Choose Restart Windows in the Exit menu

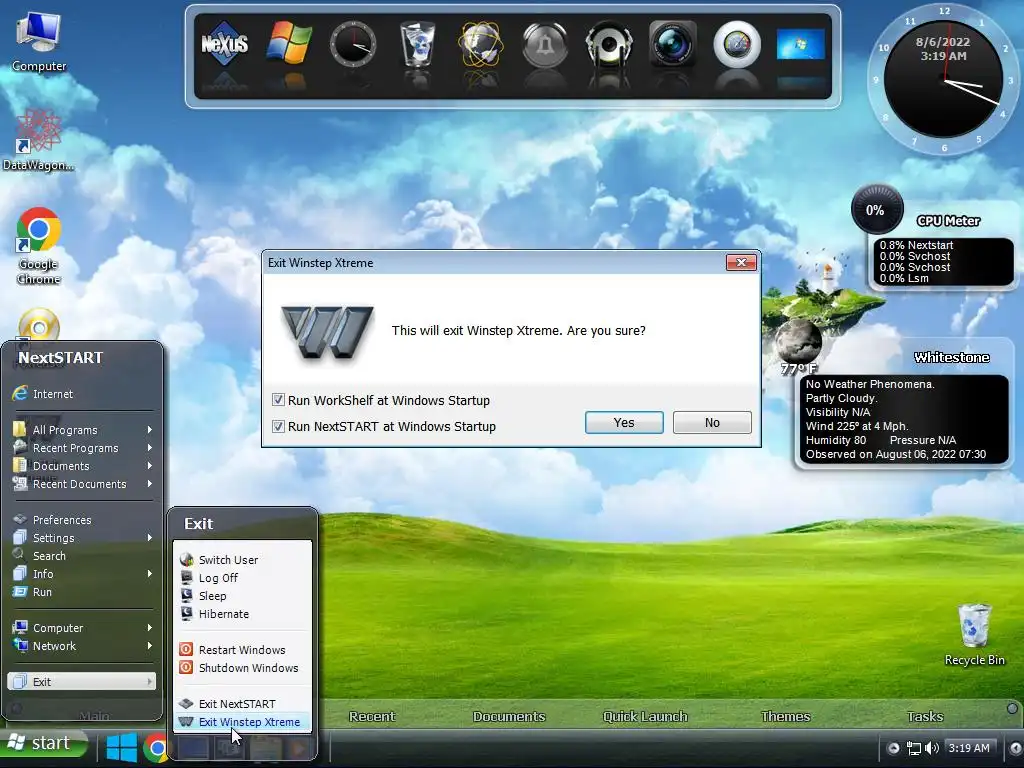243,650
